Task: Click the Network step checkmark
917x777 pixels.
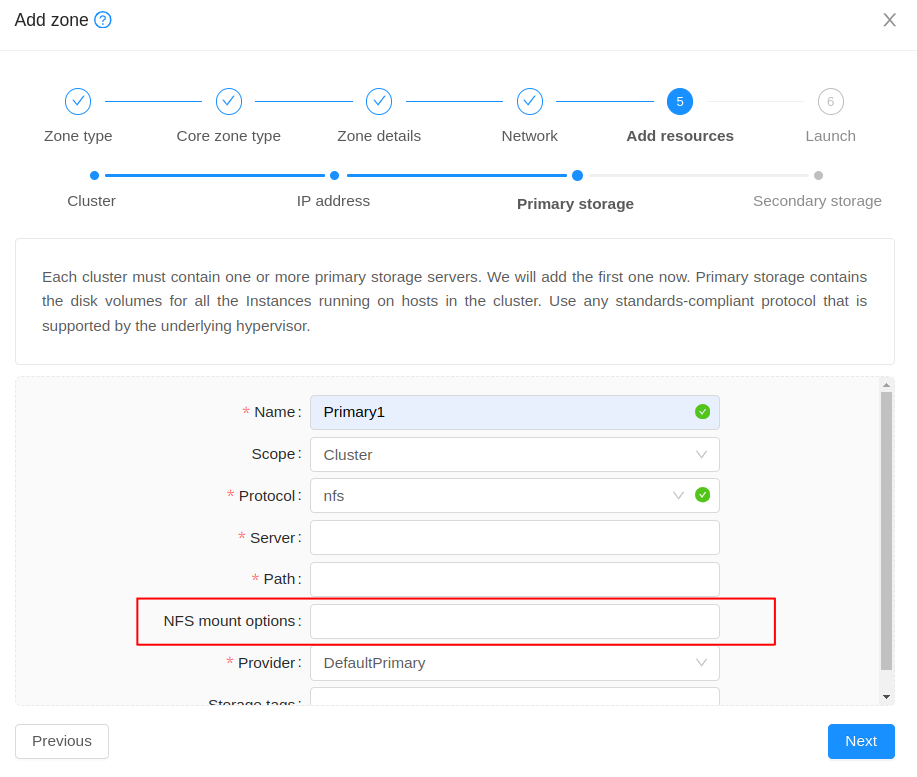Action: [x=529, y=101]
